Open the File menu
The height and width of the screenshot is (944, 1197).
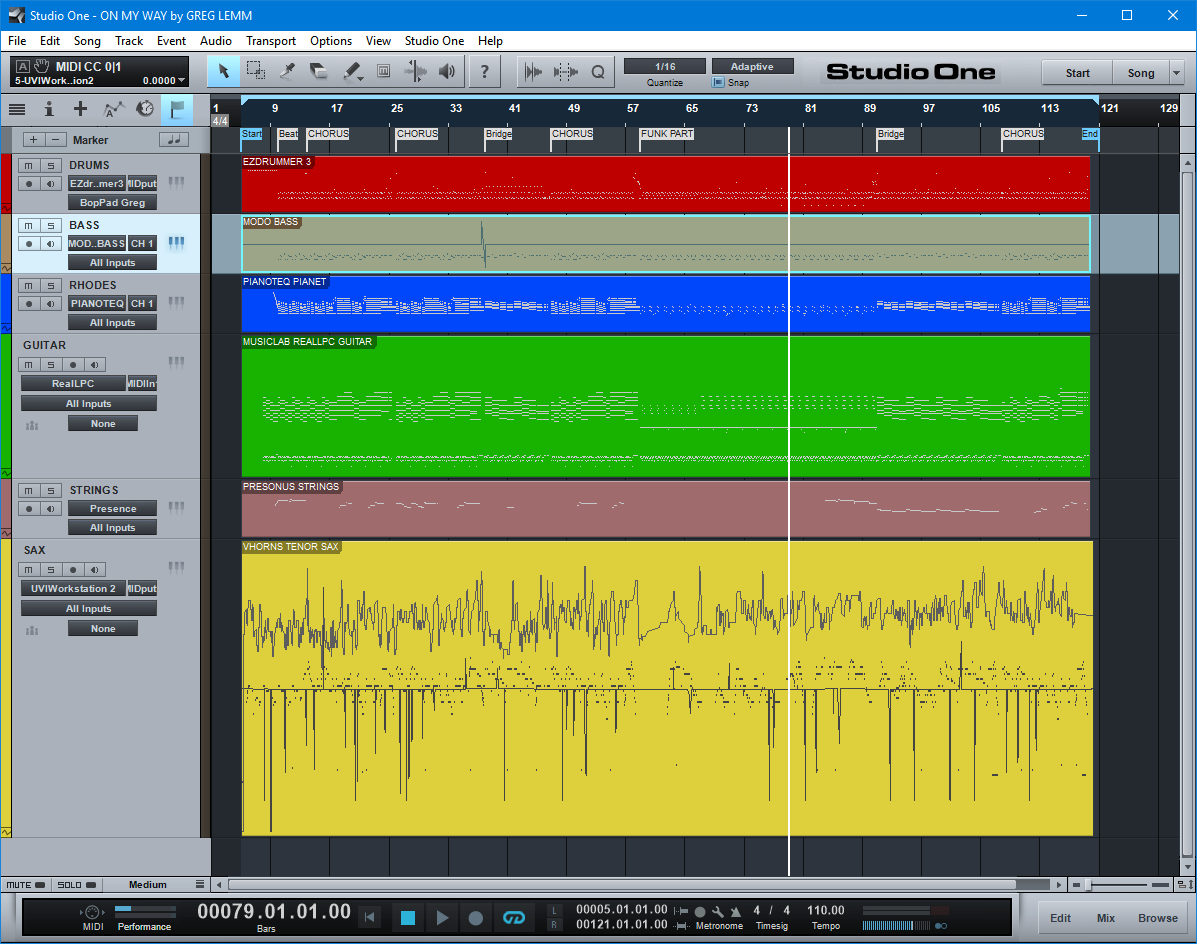tap(17, 40)
